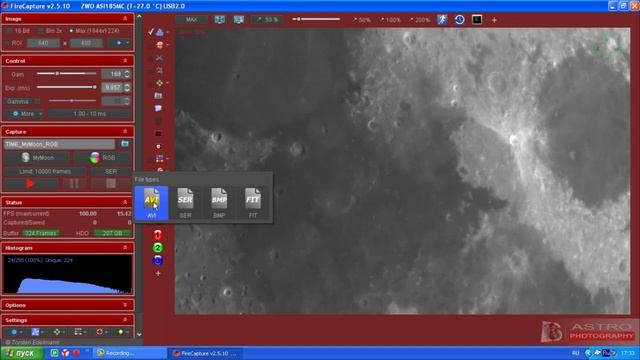Click the blue circle icon in the Settings row
The width and height of the screenshot is (640, 360).
click(x=14, y=332)
